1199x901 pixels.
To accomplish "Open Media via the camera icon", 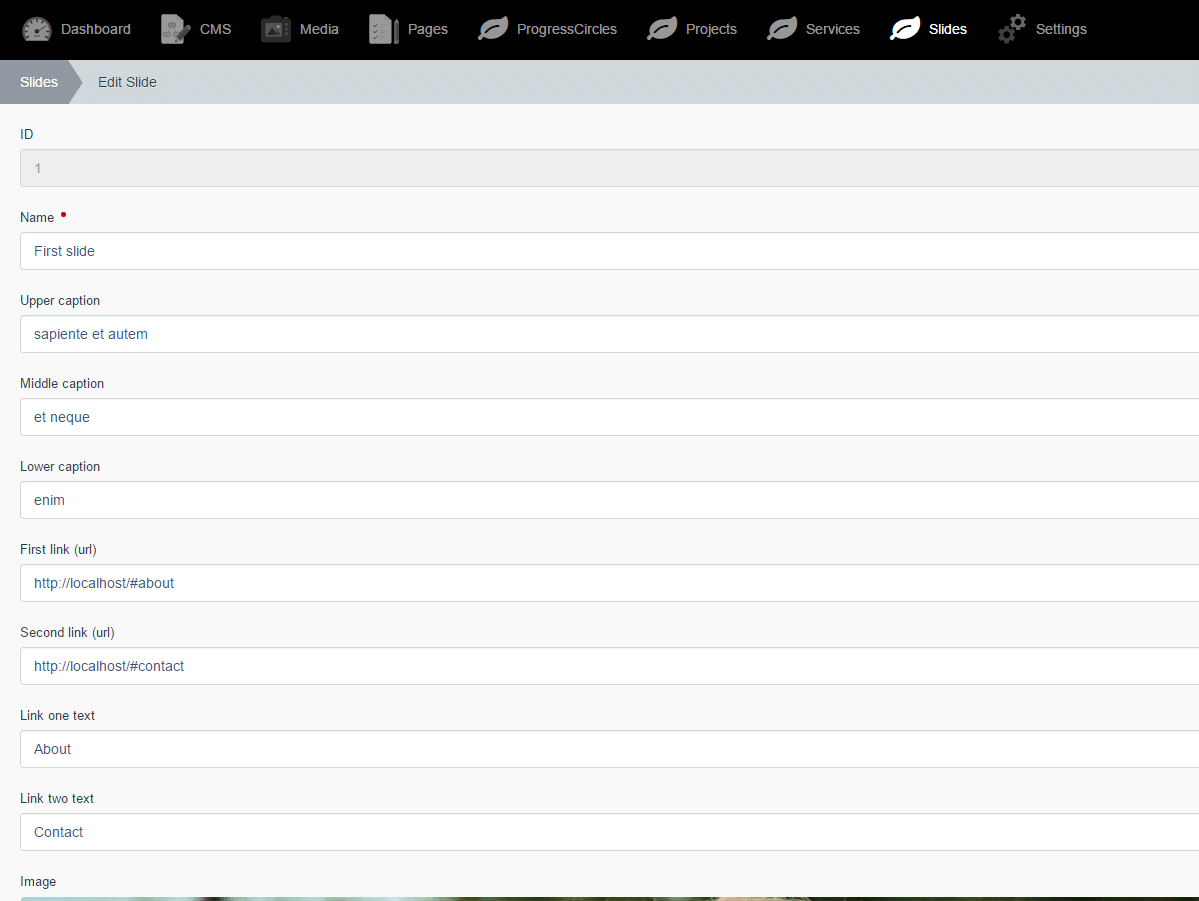I will coord(275,29).
